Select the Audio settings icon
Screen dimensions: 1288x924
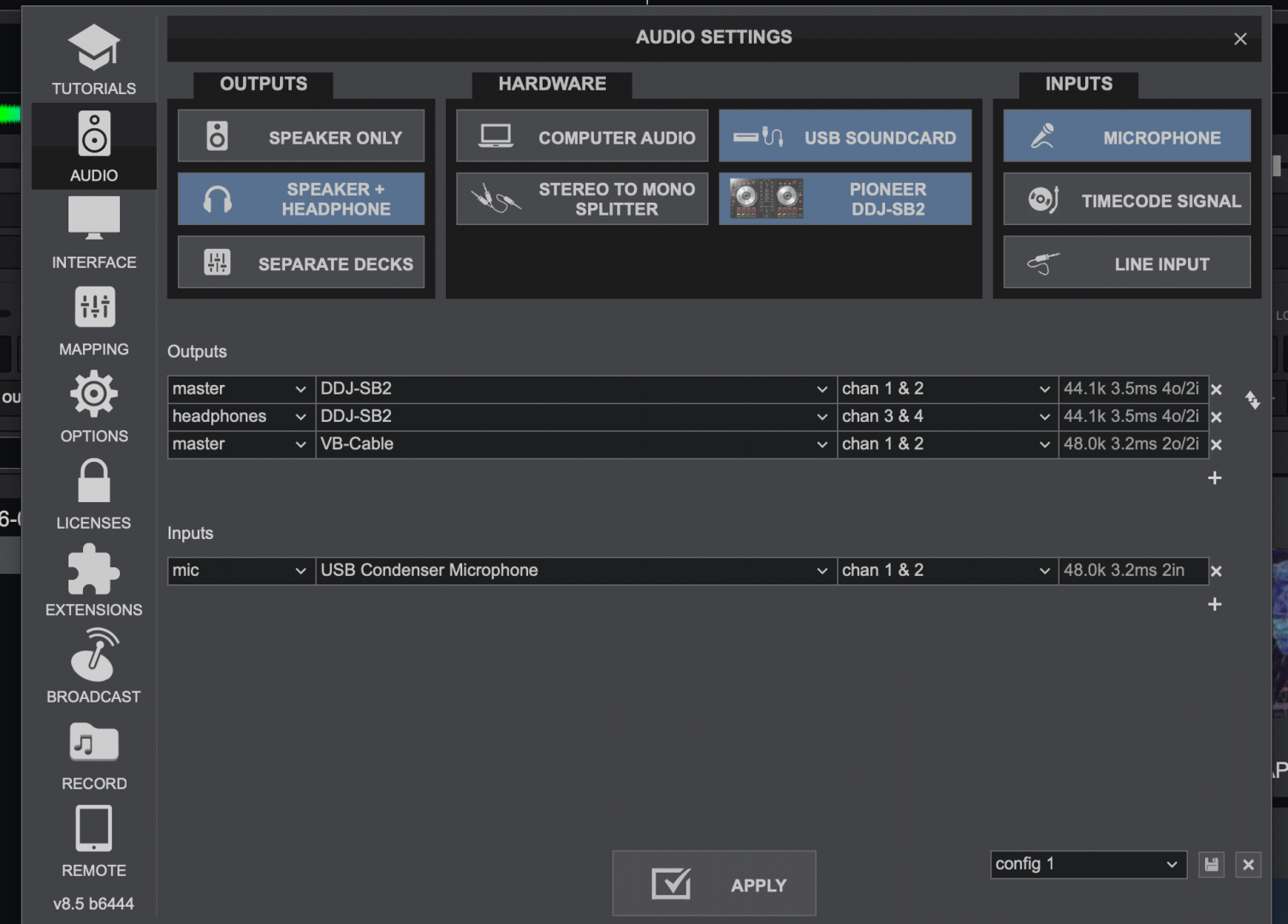click(94, 146)
